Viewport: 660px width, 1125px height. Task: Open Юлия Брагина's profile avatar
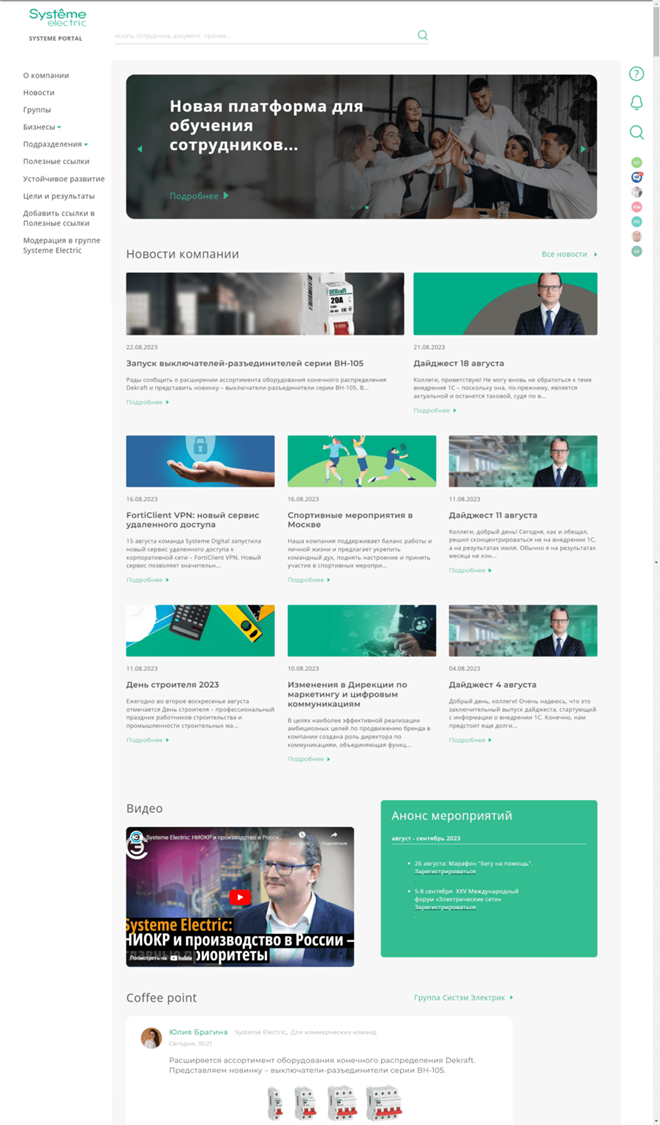pos(151,1037)
